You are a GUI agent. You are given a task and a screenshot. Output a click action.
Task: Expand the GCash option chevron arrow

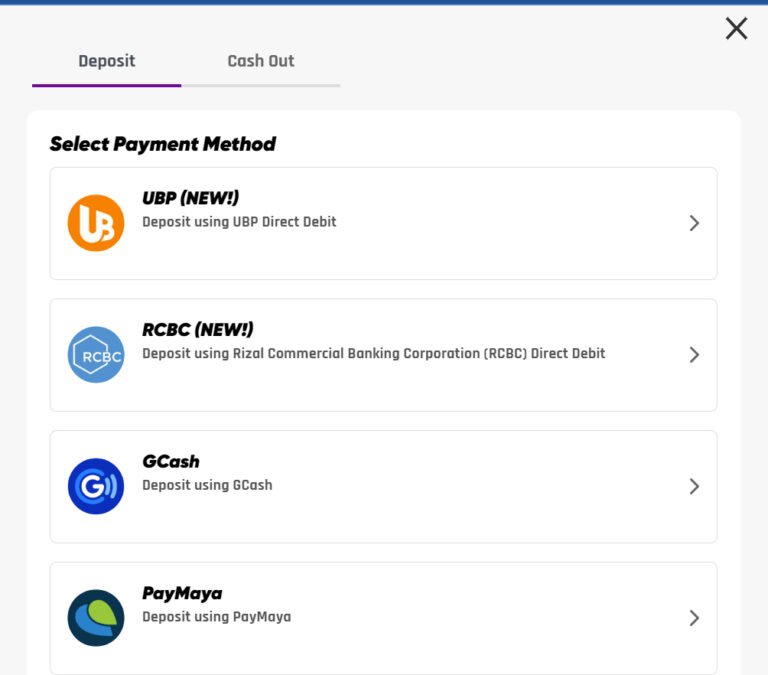(694, 487)
